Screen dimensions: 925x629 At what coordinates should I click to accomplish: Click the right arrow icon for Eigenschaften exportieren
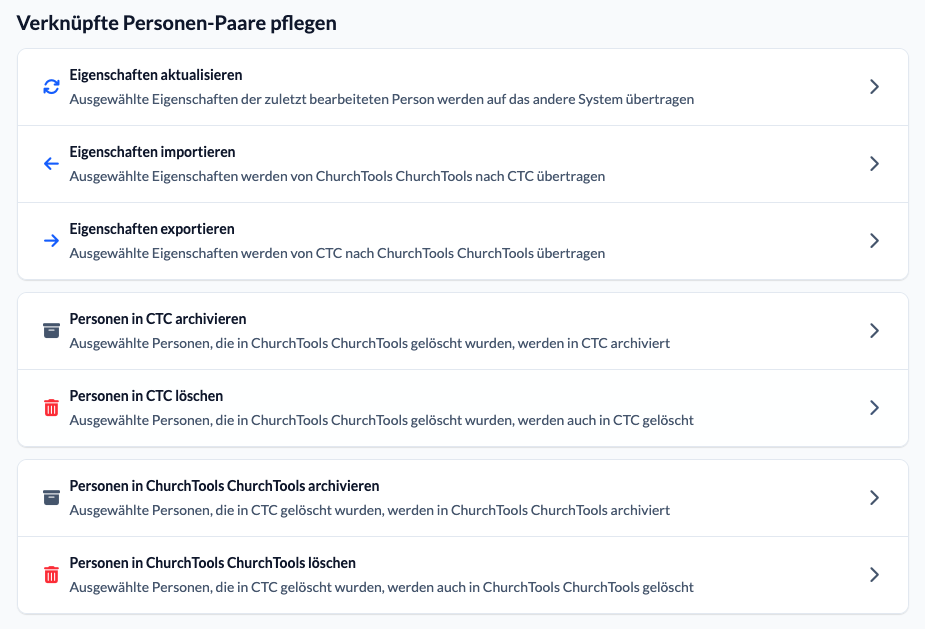pyautogui.click(x=51, y=241)
